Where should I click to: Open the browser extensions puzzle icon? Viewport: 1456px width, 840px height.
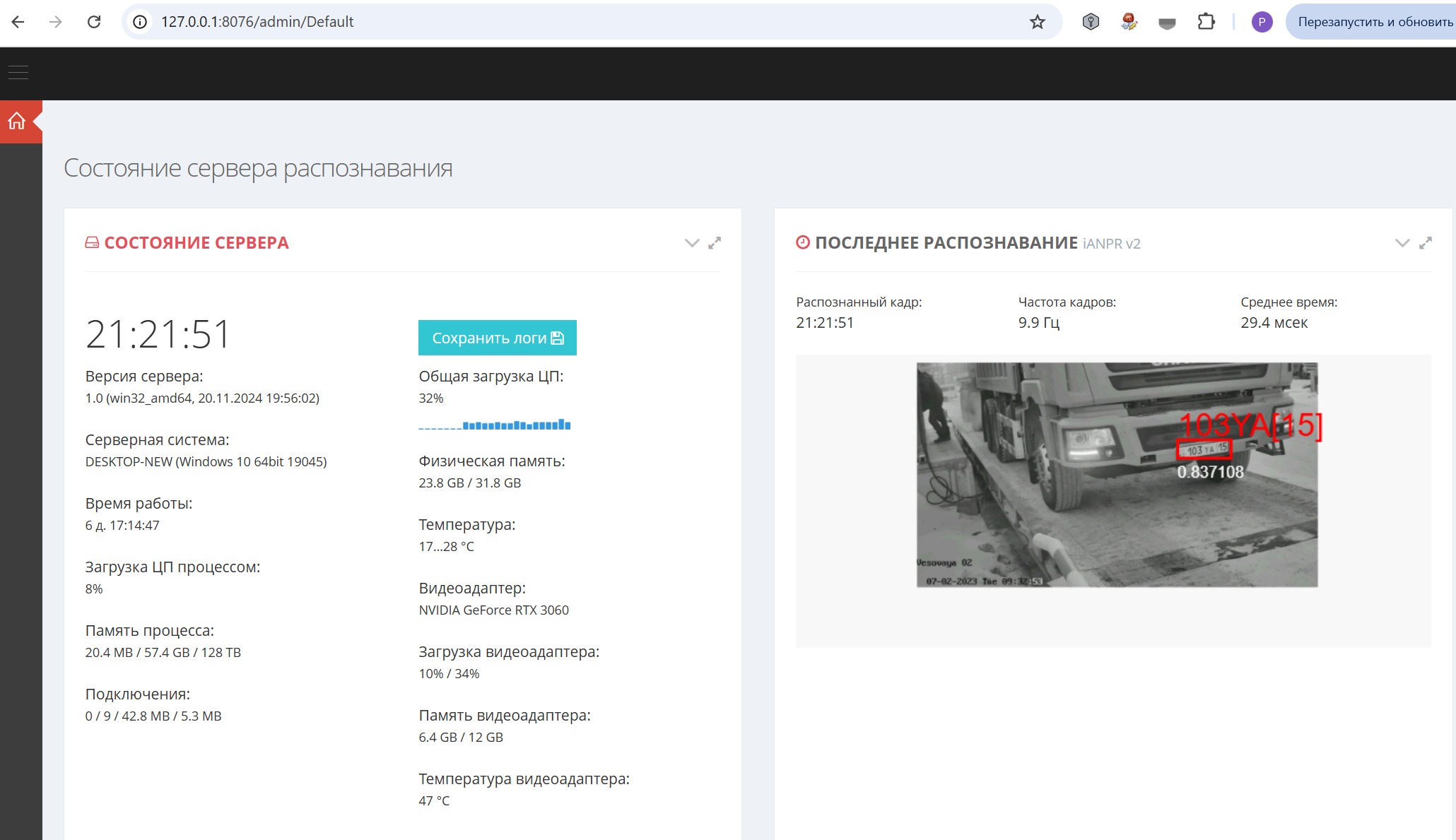1206,22
